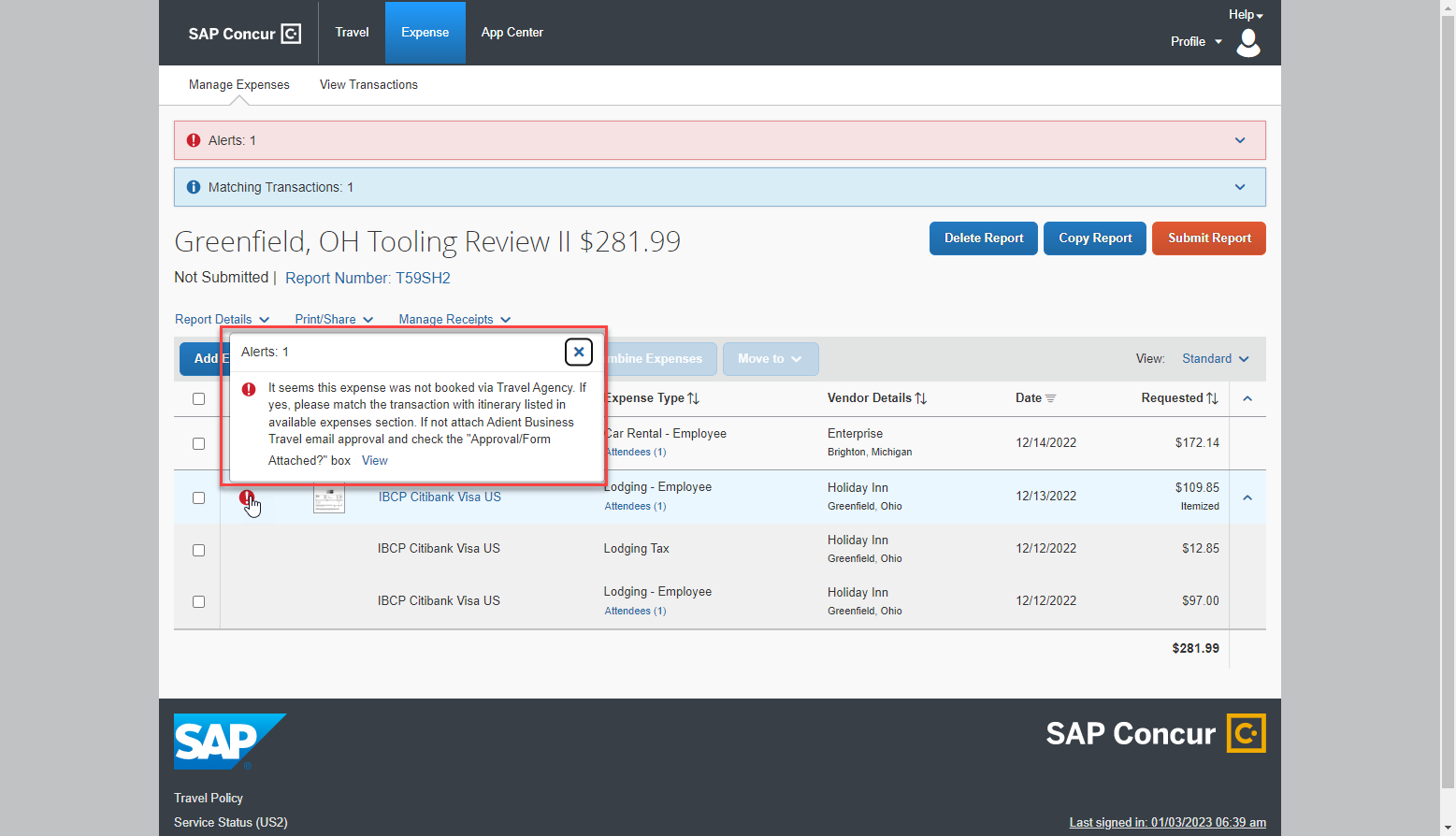Screen dimensions: 1456x836
Task: Click the Travel Policy footer link
Action: (209, 799)
